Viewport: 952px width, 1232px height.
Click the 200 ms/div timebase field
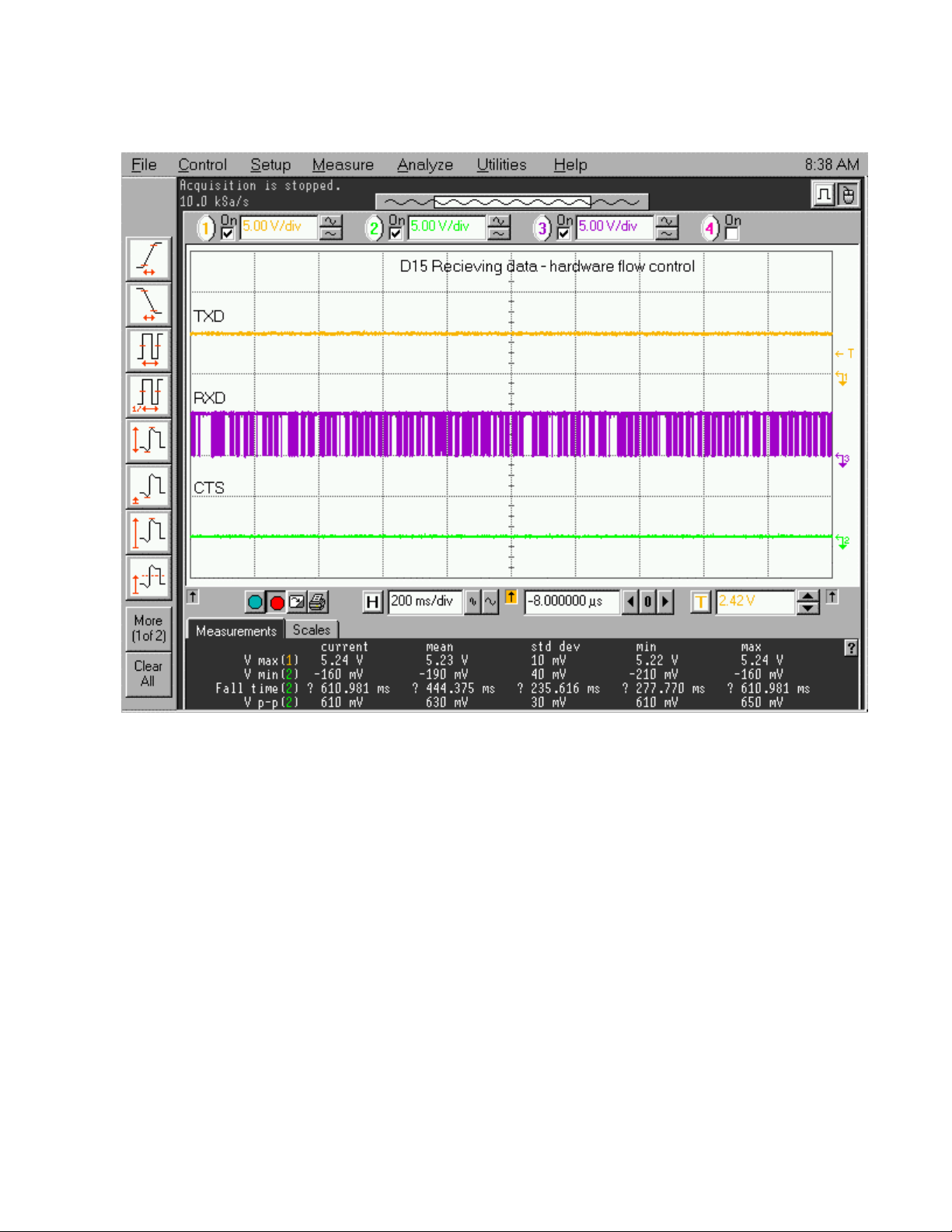[425, 602]
